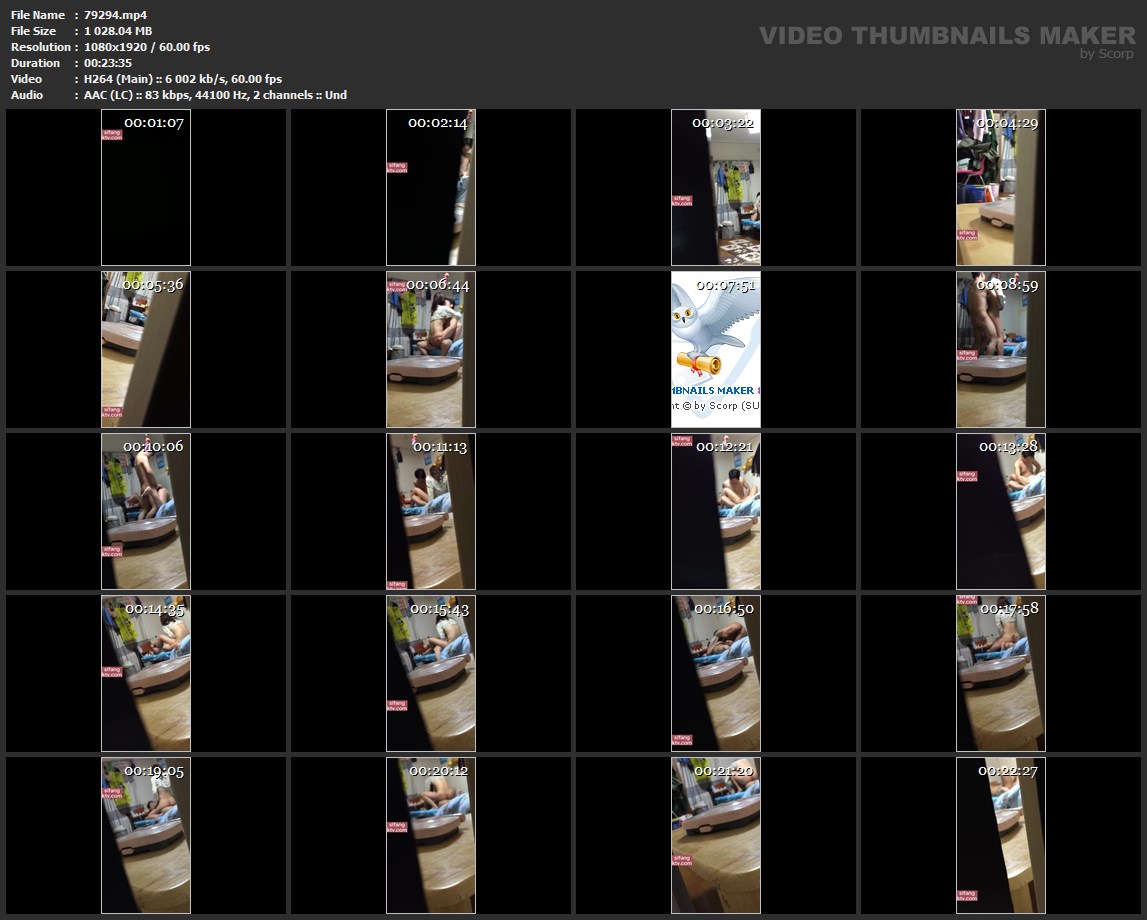Click the 00:22:27 timestamp label
Viewport: 1147px width, 920px height.
(x=1008, y=771)
